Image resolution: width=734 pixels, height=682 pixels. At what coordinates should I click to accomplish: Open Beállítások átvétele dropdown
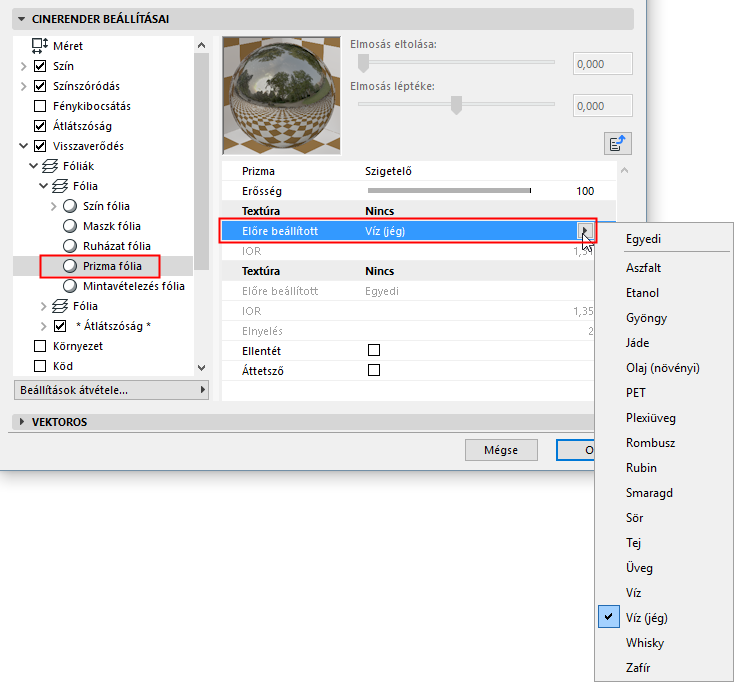click(111, 390)
